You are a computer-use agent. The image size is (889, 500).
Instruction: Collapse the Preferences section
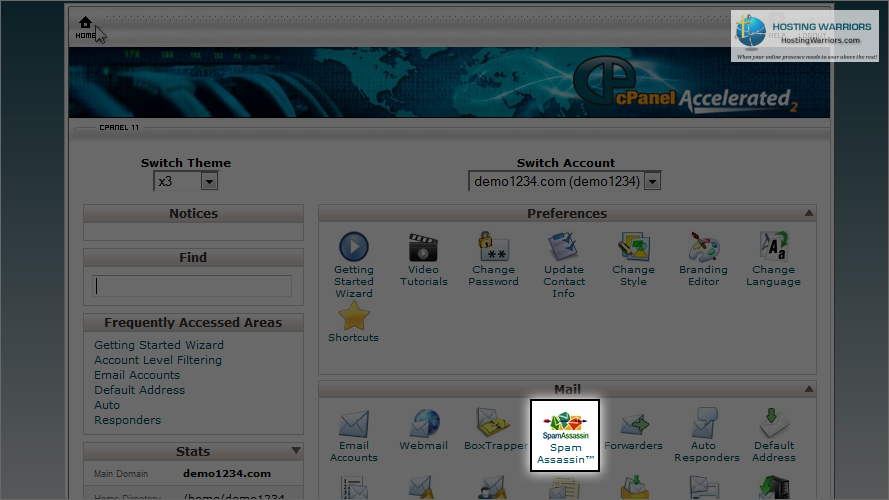coord(808,213)
